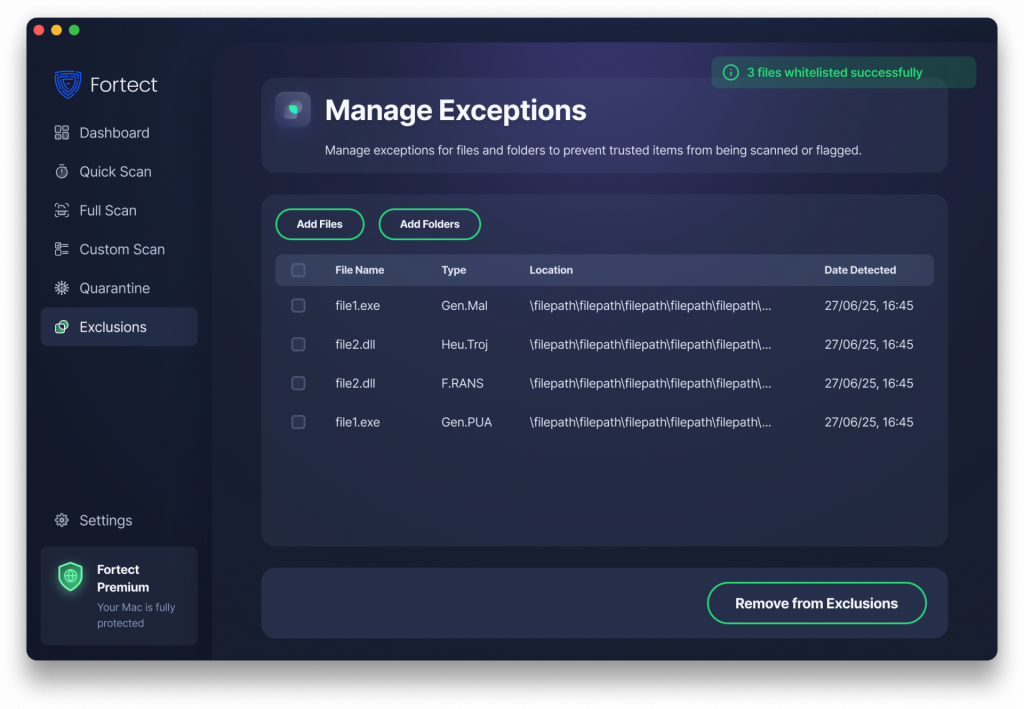Click the date cell in the Gen.Mal row
1024x709 pixels.
point(869,306)
